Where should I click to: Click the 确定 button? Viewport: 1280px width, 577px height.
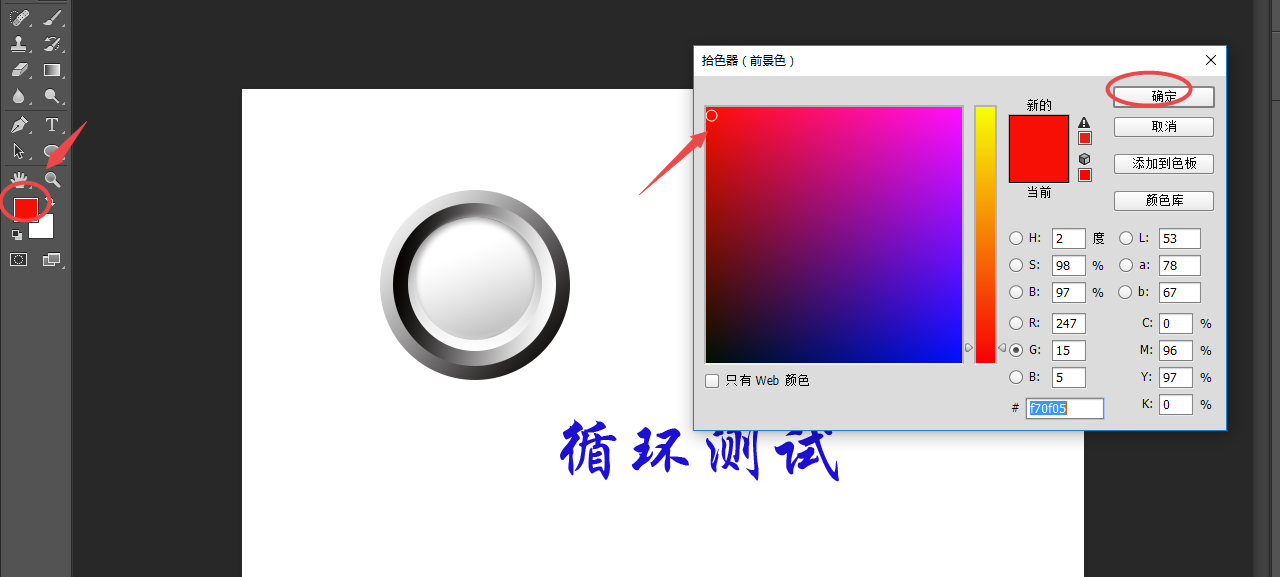[1164, 97]
